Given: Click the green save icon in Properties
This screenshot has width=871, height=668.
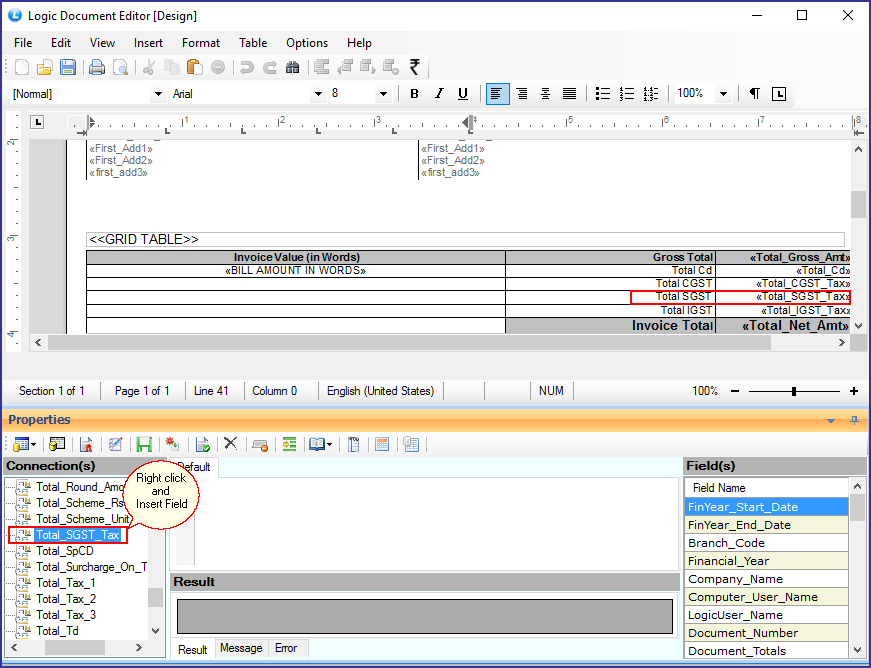Looking at the screenshot, I should pyautogui.click(x=144, y=444).
